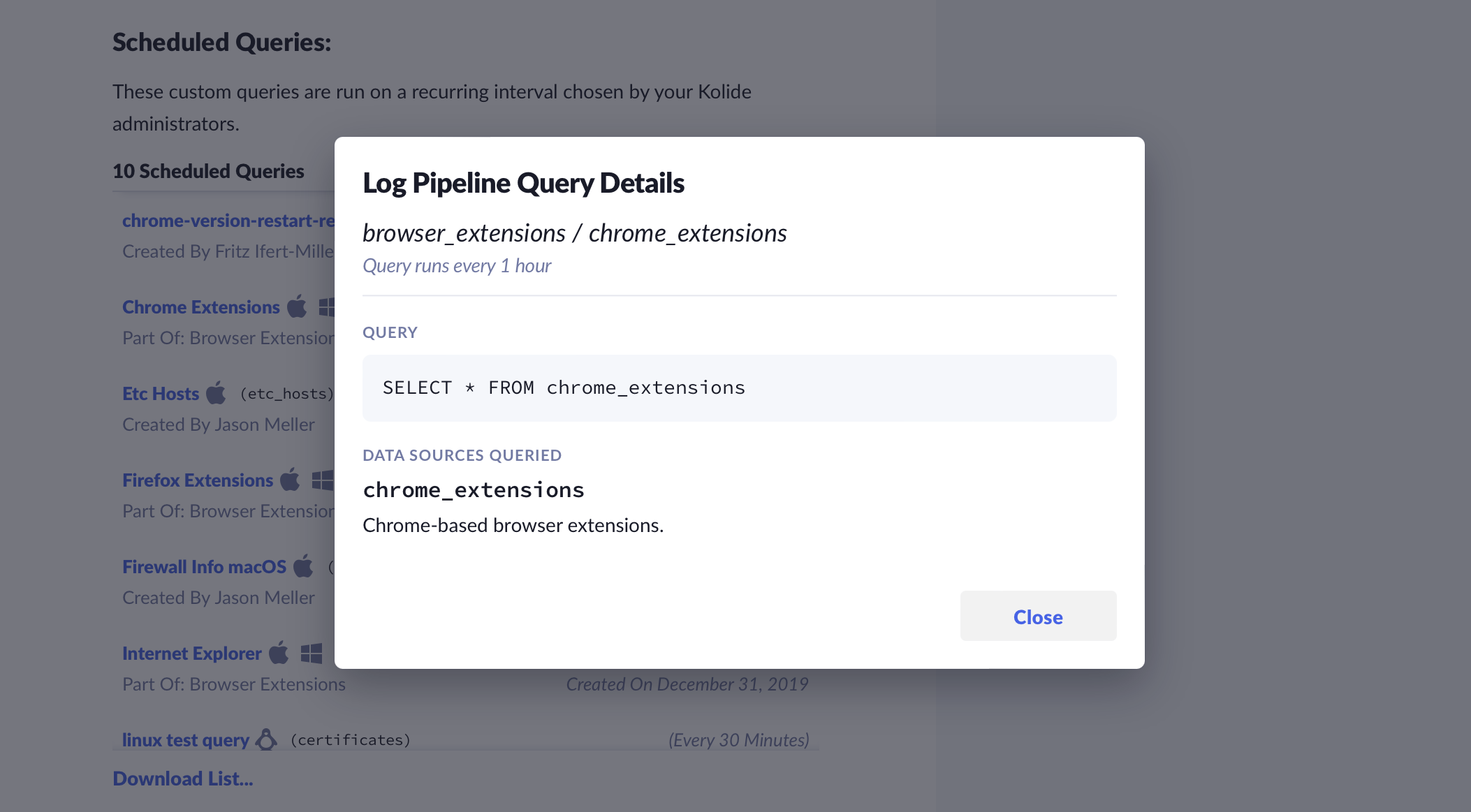Click the Apple icon beside Chrome Extensions

pyautogui.click(x=298, y=307)
